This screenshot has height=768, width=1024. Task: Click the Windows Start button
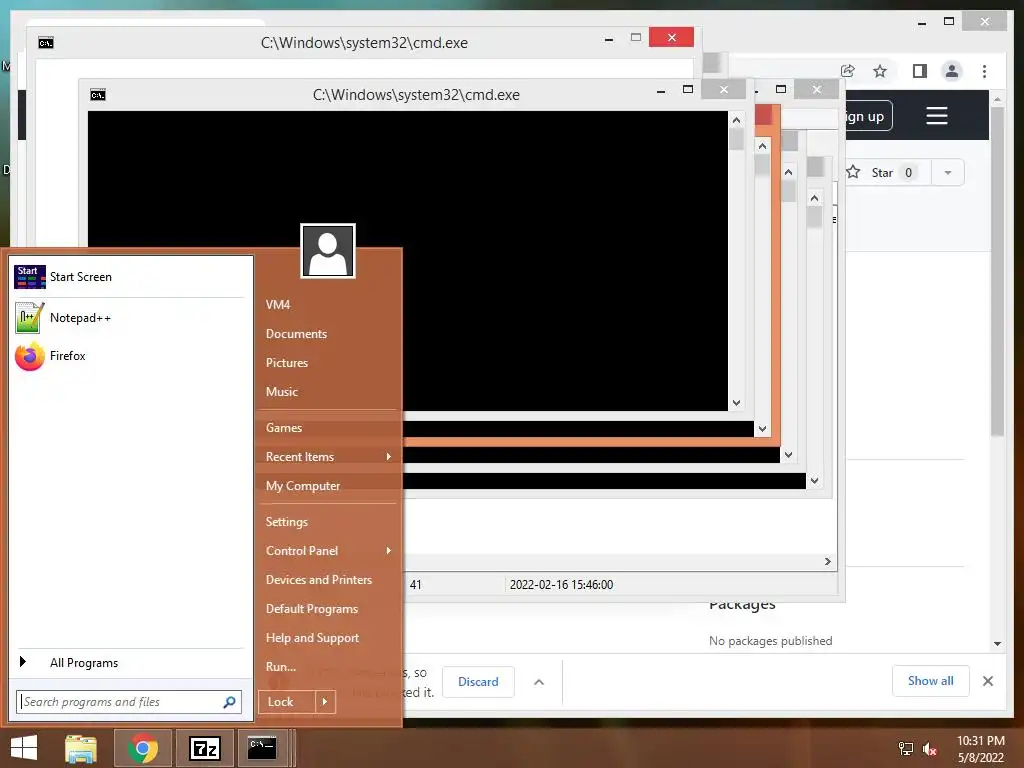tap(24, 748)
